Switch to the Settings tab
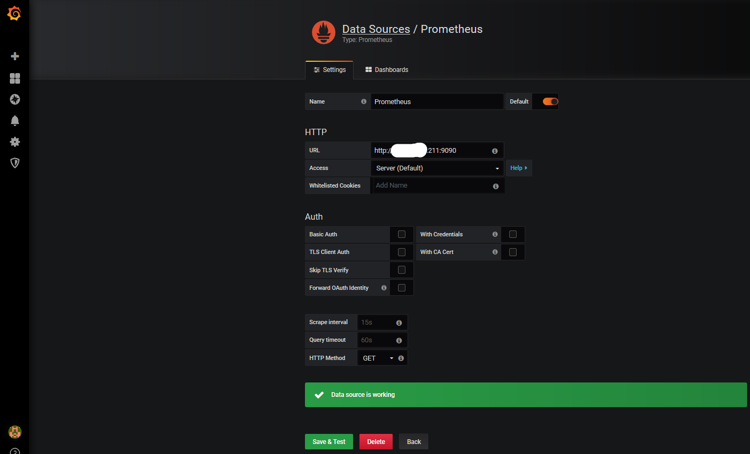This screenshot has width=750, height=454. [x=330, y=70]
